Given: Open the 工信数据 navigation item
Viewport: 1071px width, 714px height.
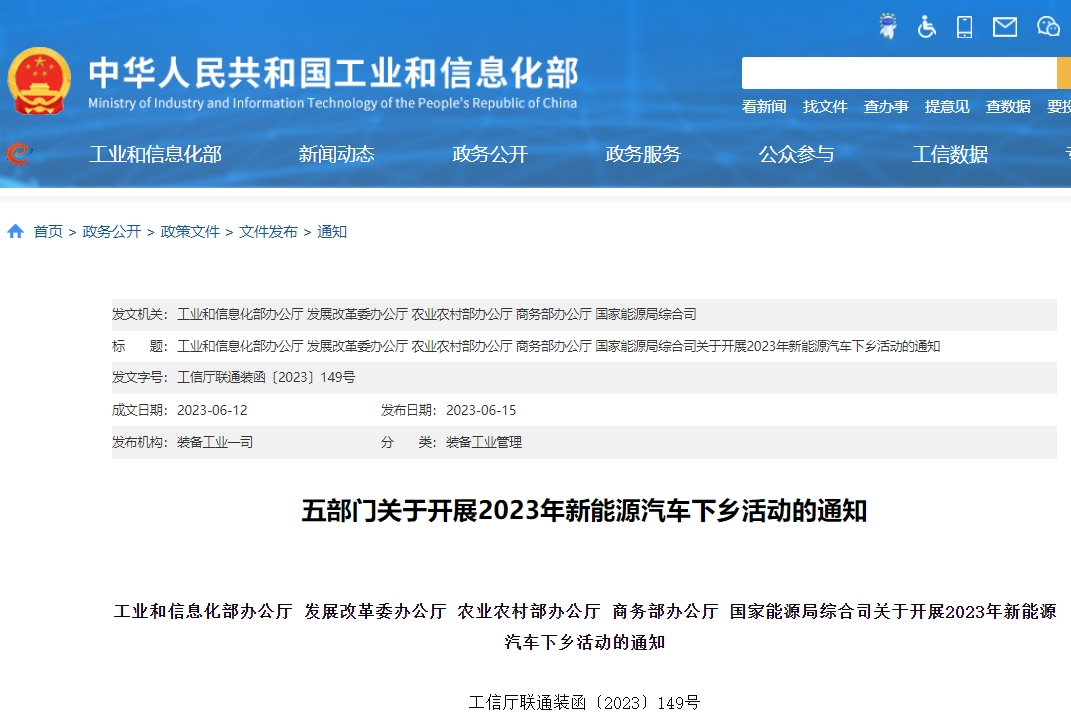Looking at the screenshot, I should tap(950, 154).
